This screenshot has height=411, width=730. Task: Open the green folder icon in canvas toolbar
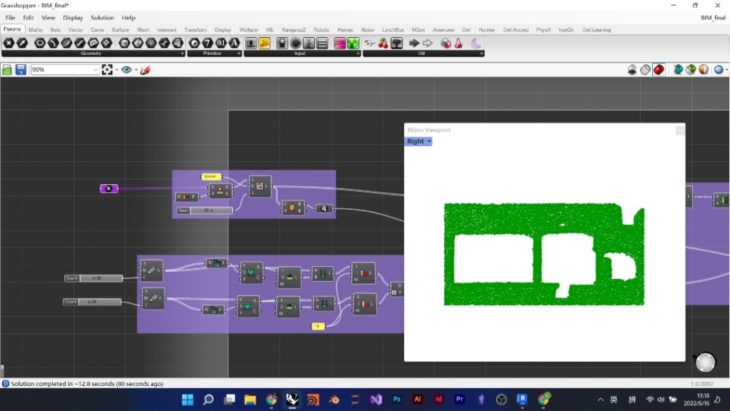pyautogui.click(x=8, y=70)
